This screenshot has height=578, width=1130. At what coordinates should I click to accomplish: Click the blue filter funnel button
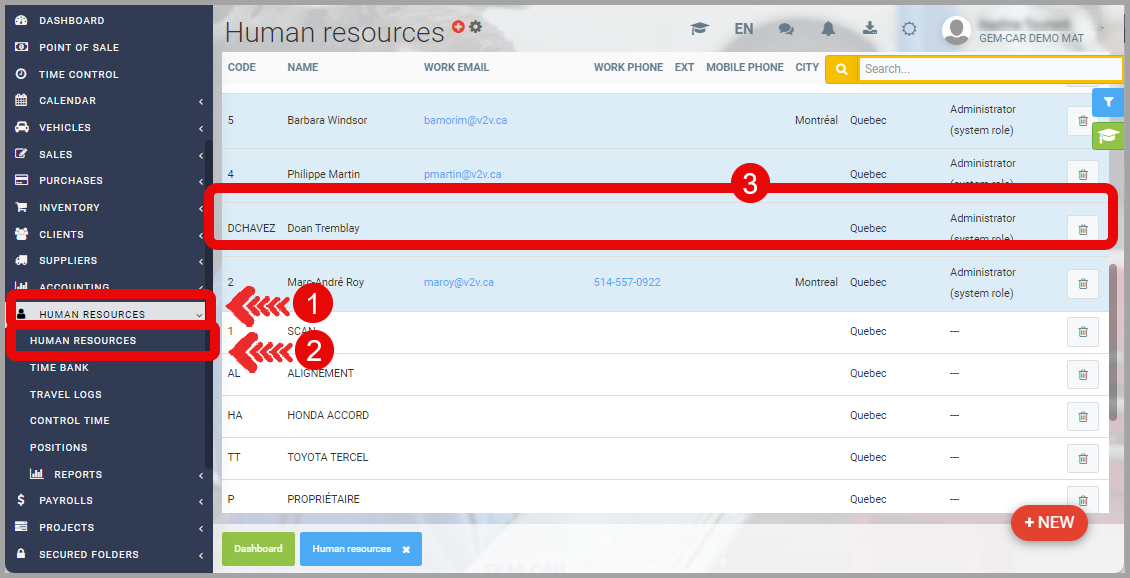coord(1107,102)
